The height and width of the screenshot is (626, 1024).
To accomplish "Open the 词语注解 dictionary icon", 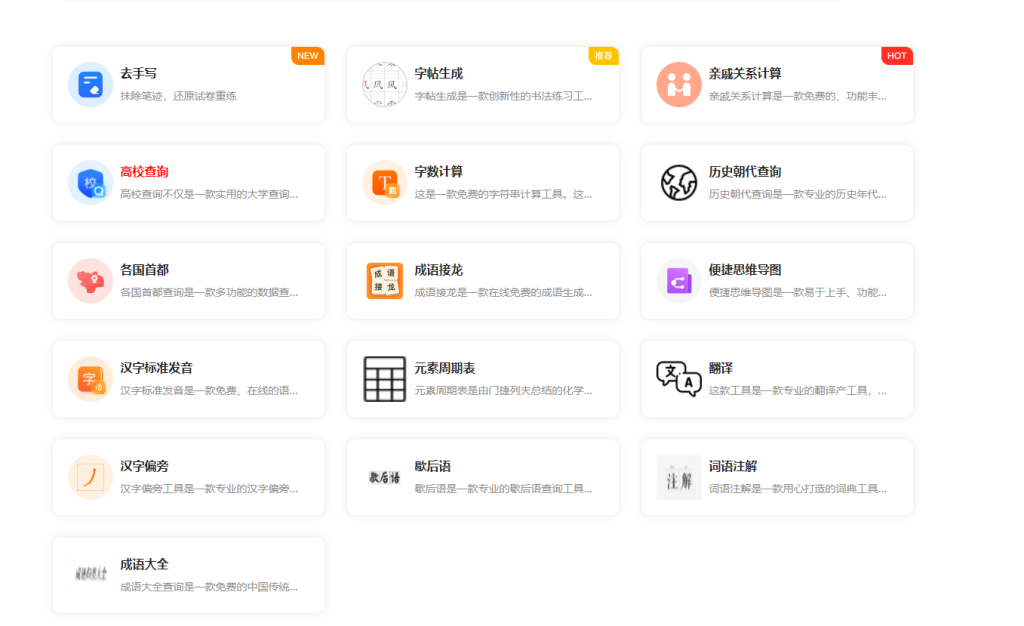I will pyautogui.click(x=678, y=477).
